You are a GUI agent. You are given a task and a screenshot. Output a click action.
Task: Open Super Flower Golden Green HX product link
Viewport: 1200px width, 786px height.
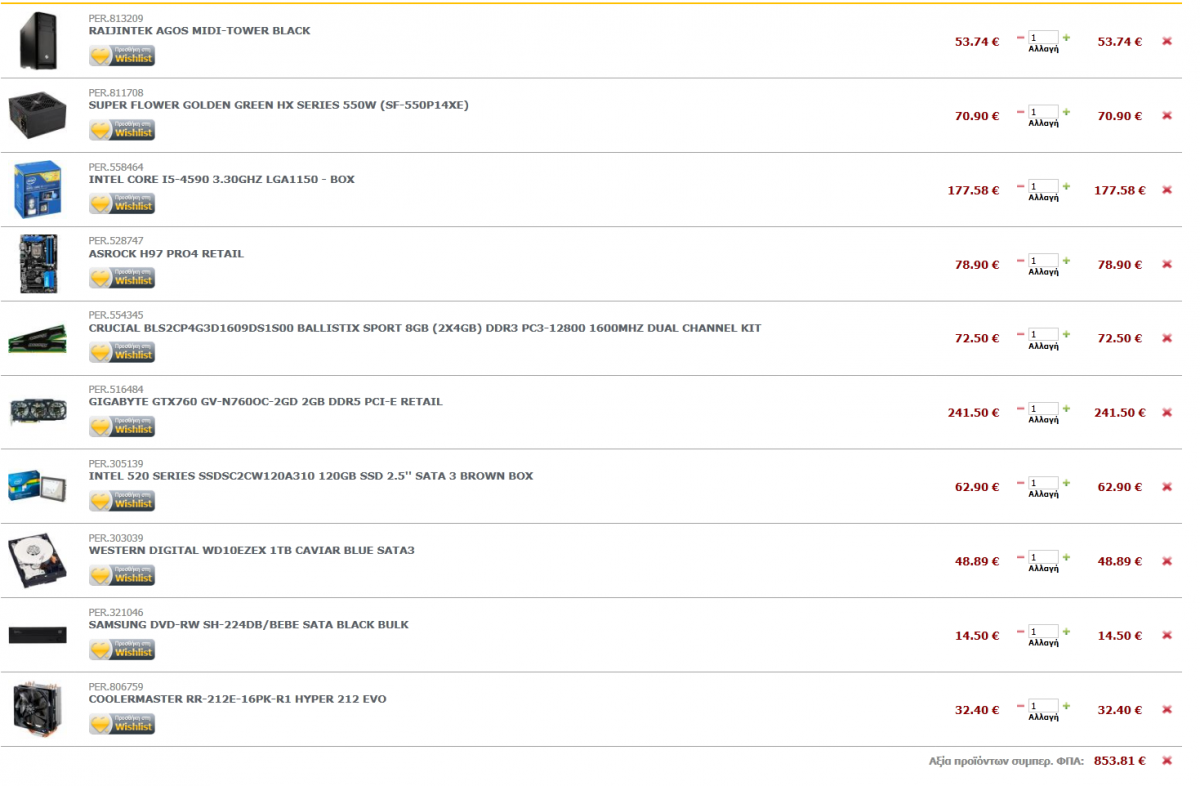coord(279,105)
